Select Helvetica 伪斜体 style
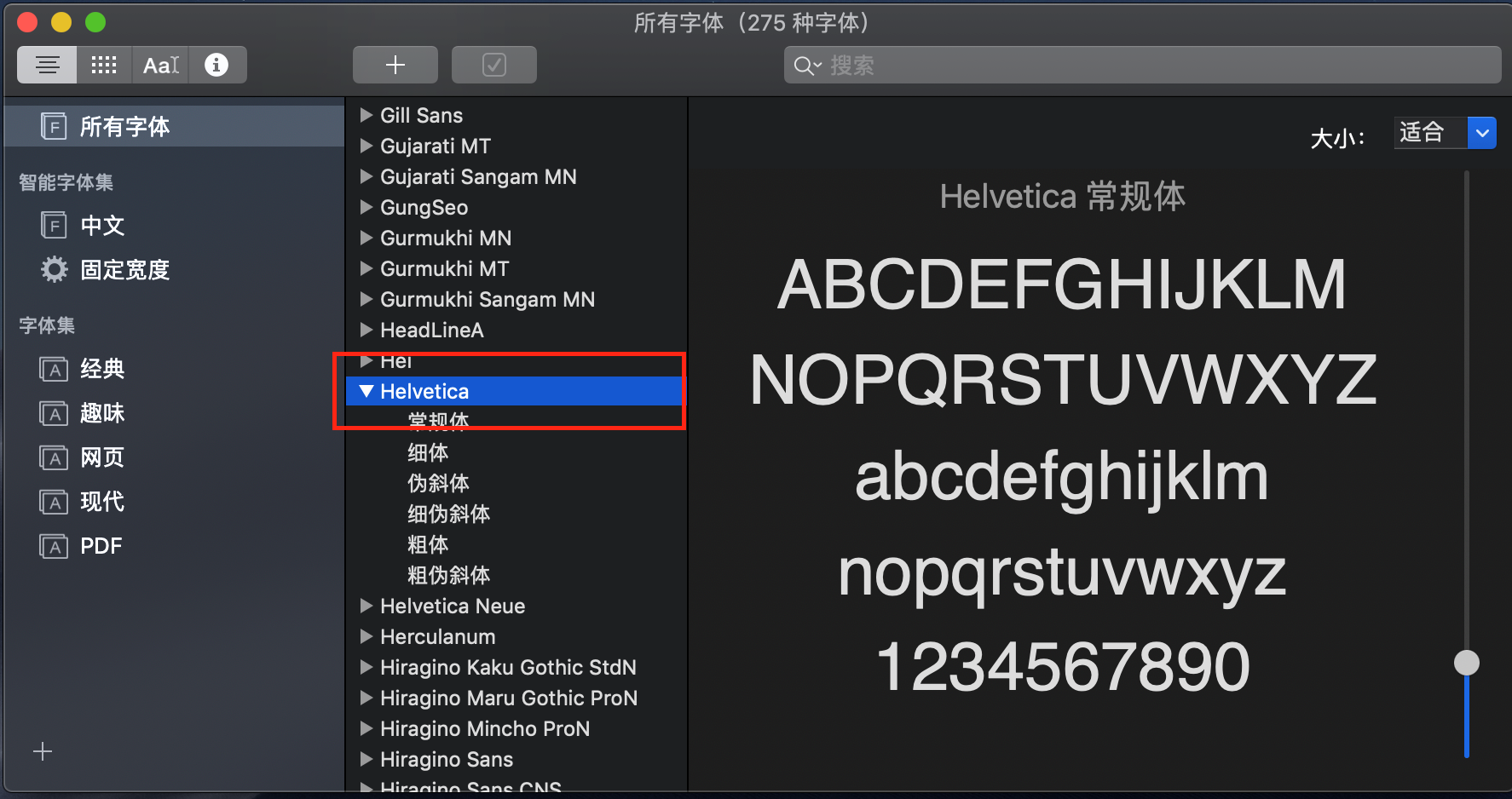Image resolution: width=1512 pixels, height=799 pixels. [x=438, y=483]
